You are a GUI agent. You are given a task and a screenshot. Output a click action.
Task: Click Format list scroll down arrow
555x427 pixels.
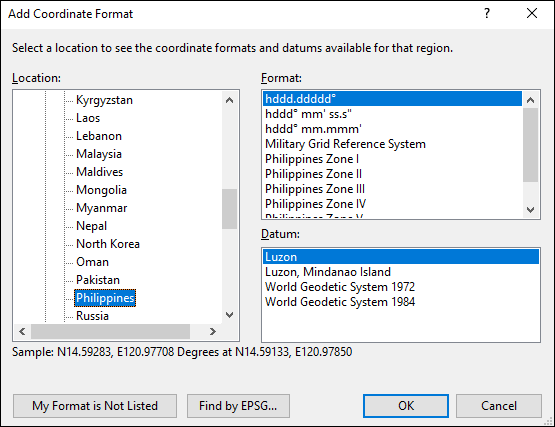[x=530, y=210]
